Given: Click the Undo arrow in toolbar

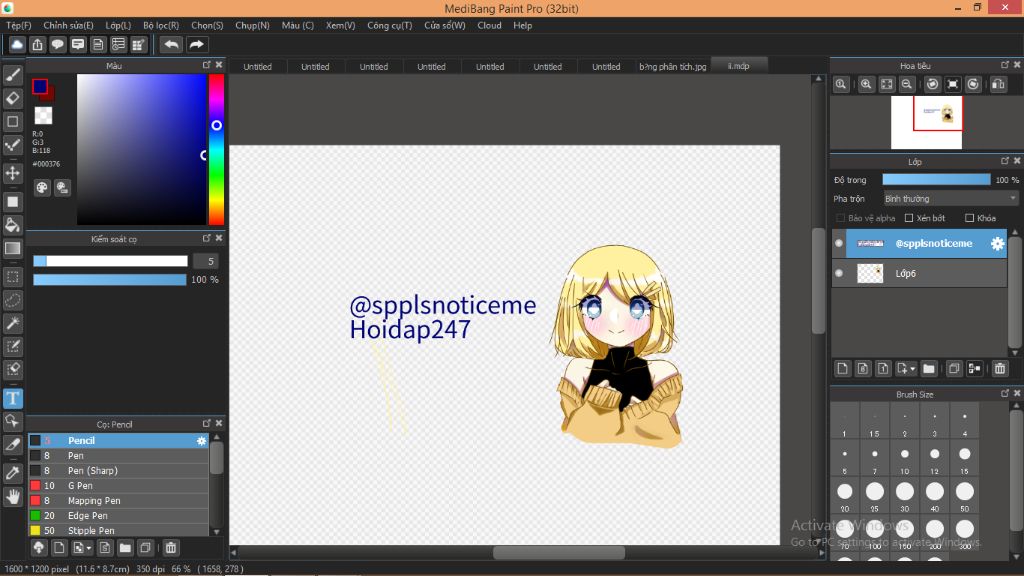Looking at the screenshot, I should point(171,44).
